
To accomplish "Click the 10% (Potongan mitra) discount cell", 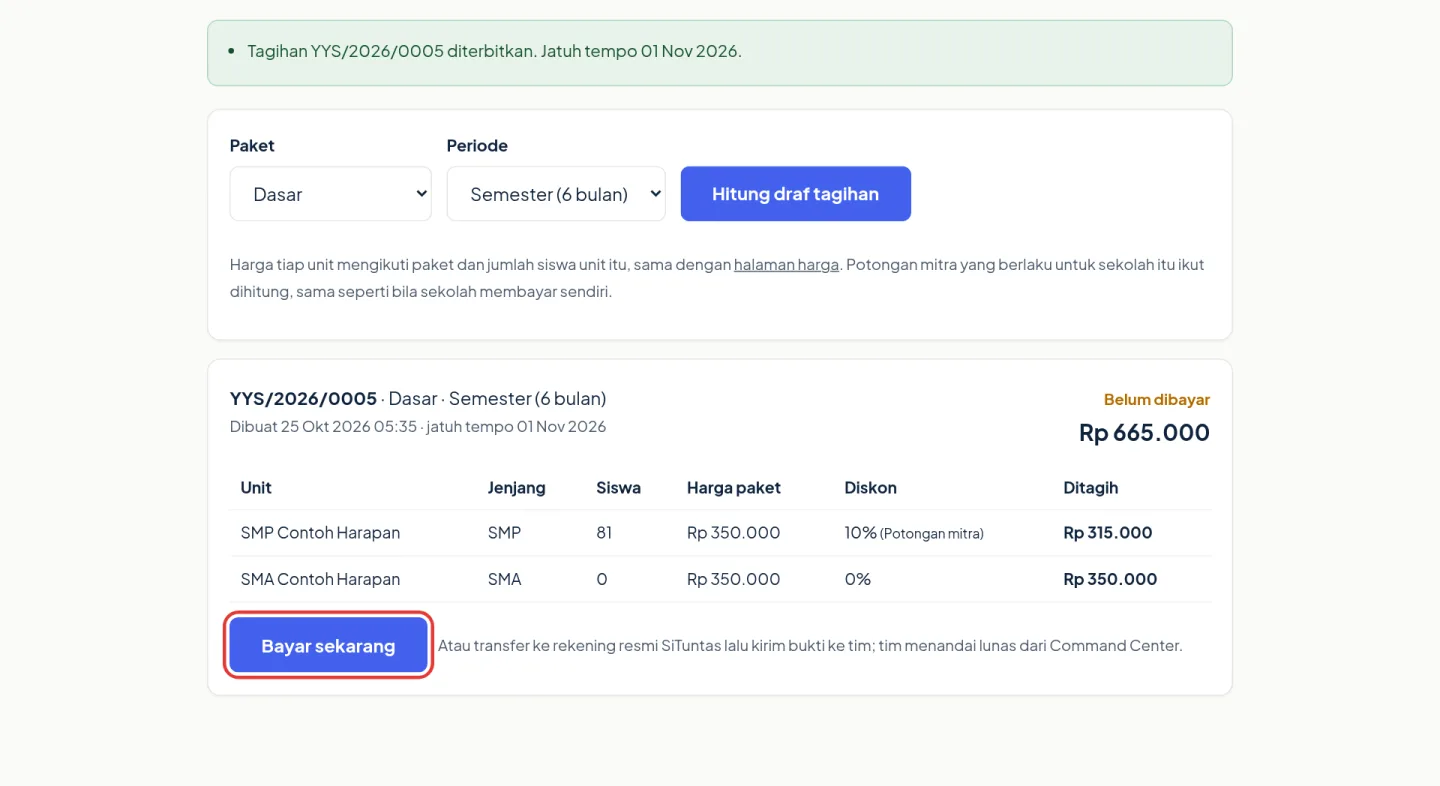I will (x=914, y=533).
